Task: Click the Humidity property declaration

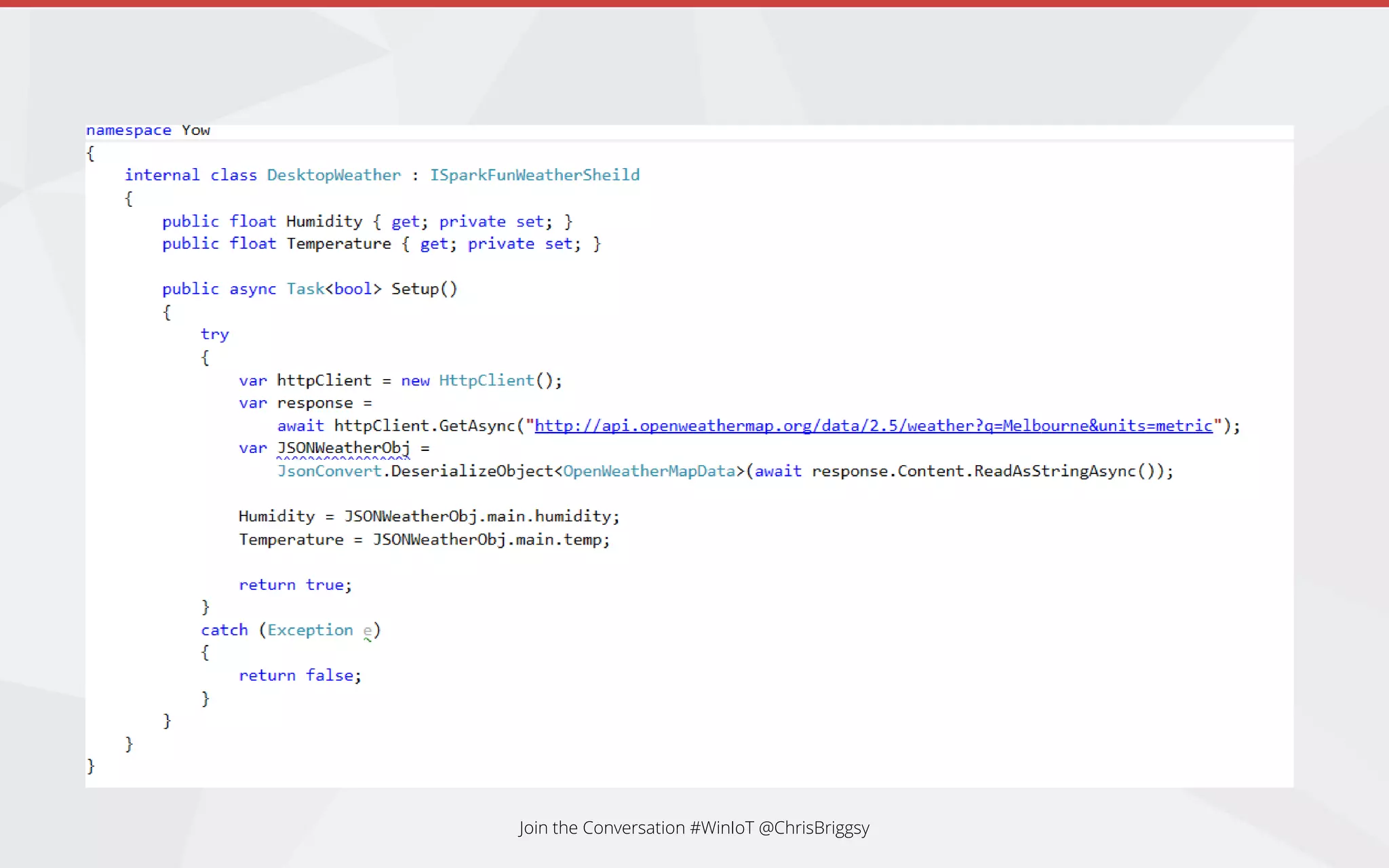Action: [x=324, y=222]
